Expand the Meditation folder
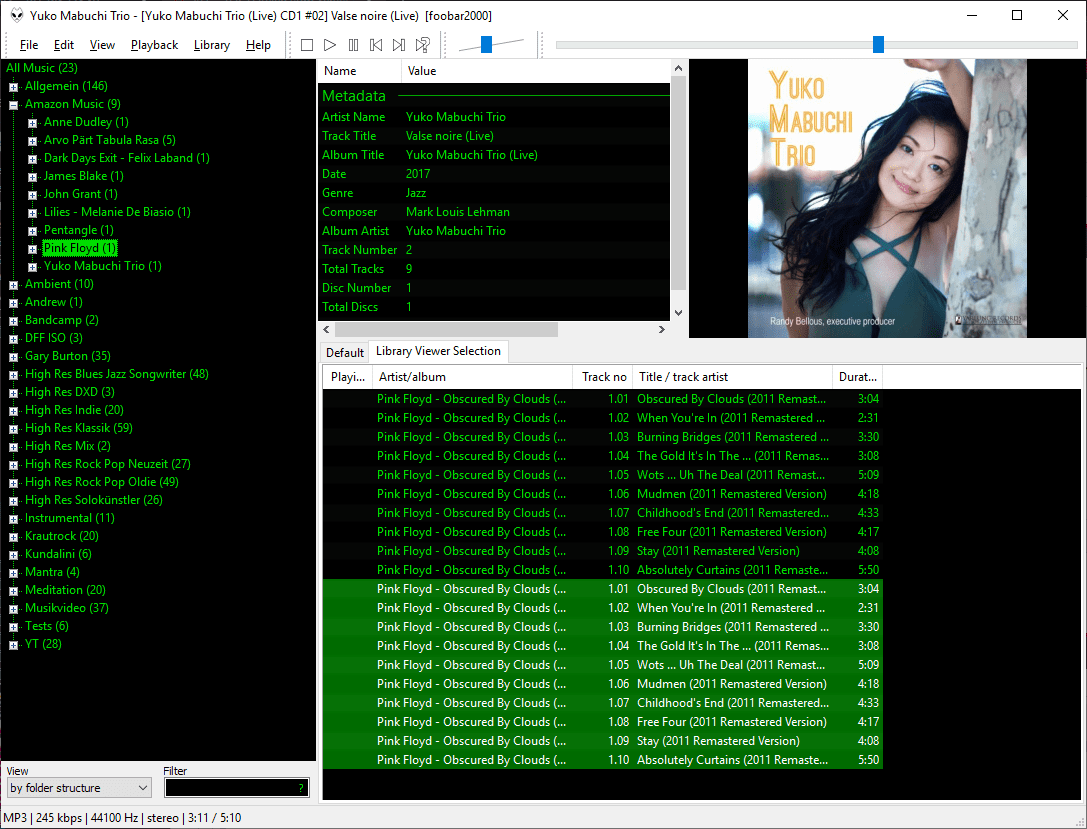Image resolution: width=1087 pixels, height=829 pixels. pos(13,591)
